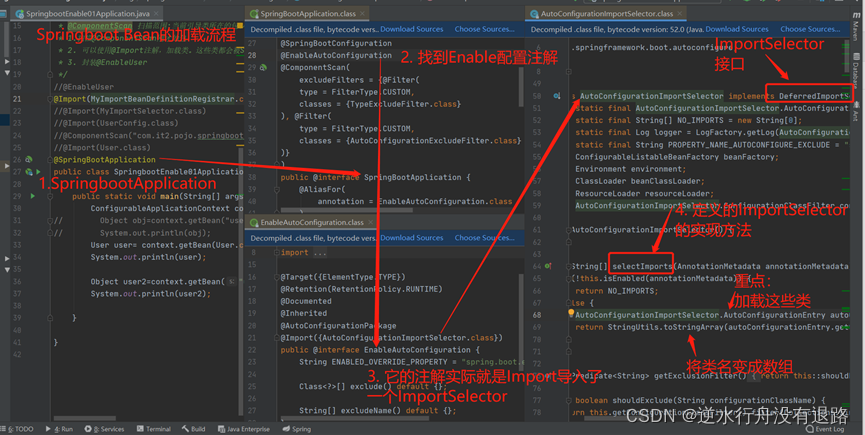This screenshot has height=435, width=865.
Task: Open the Event Log panel
Action: pos(825,429)
